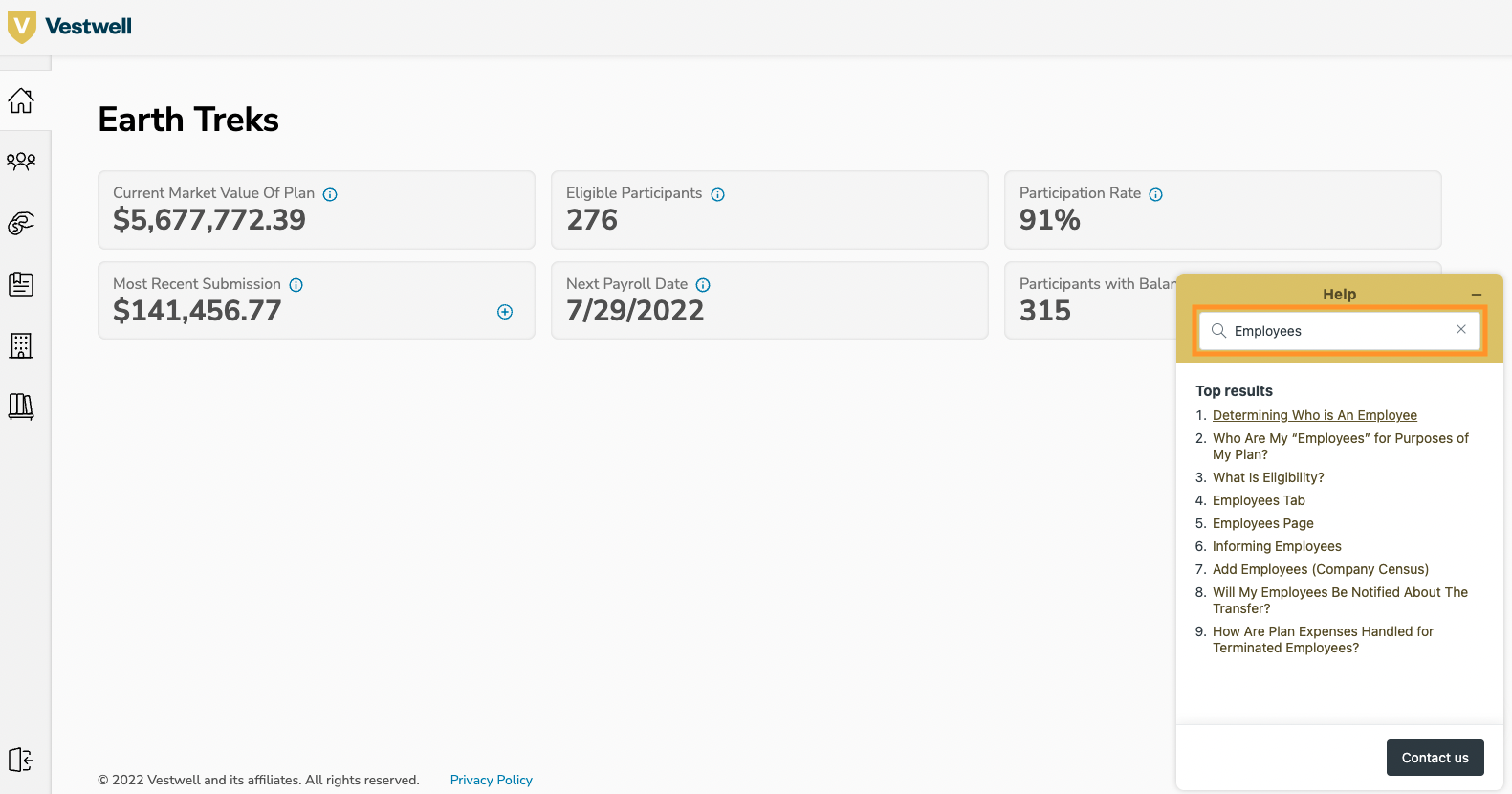Clear the Help search text

click(x=1460, y=330)
